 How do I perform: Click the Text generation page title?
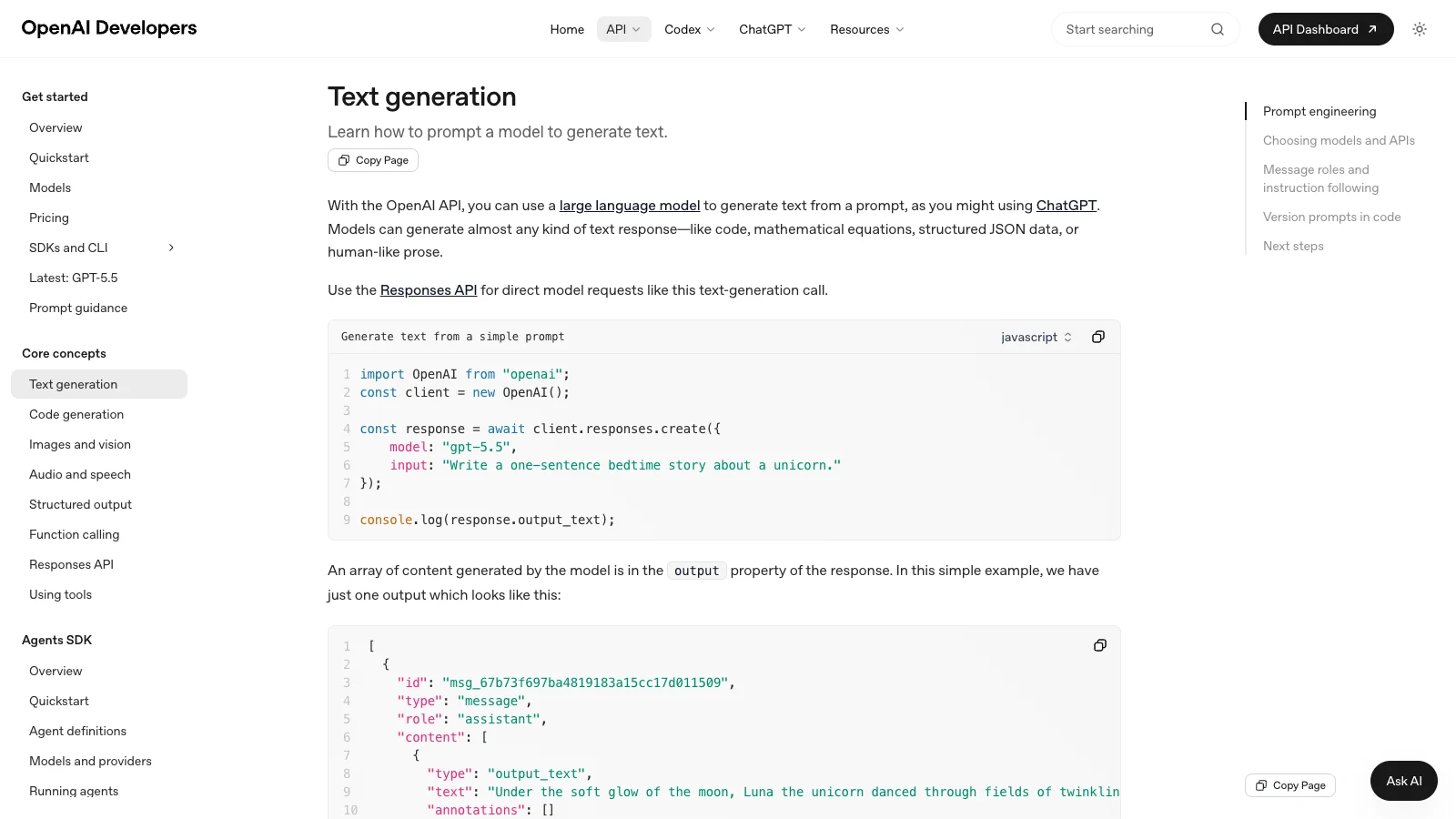tap(422, 96)
